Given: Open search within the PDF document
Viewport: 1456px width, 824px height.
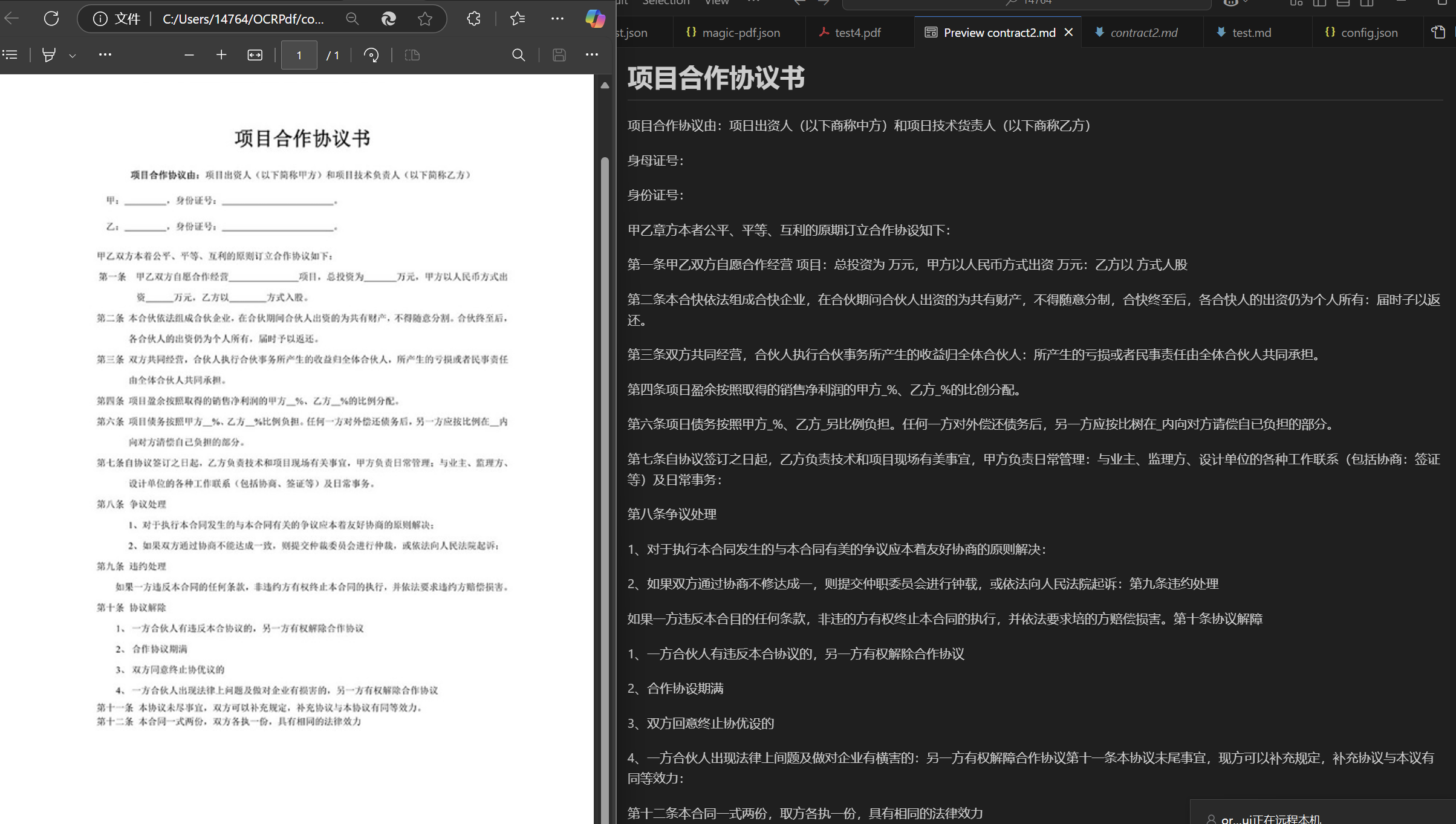Looking at the screenshot, I should click(x=519, y=55).
